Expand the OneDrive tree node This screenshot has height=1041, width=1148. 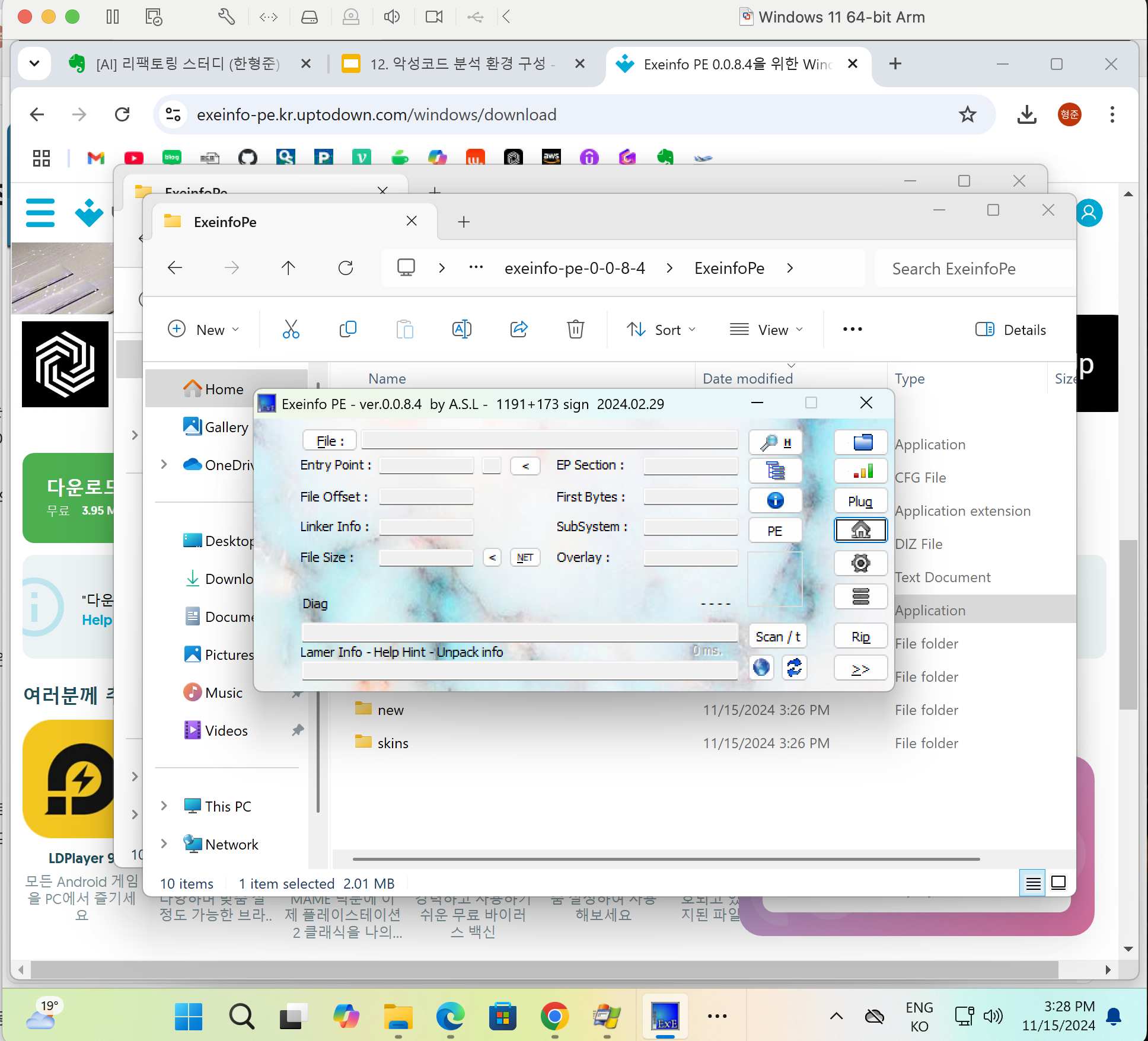click(x=164, y=464)
